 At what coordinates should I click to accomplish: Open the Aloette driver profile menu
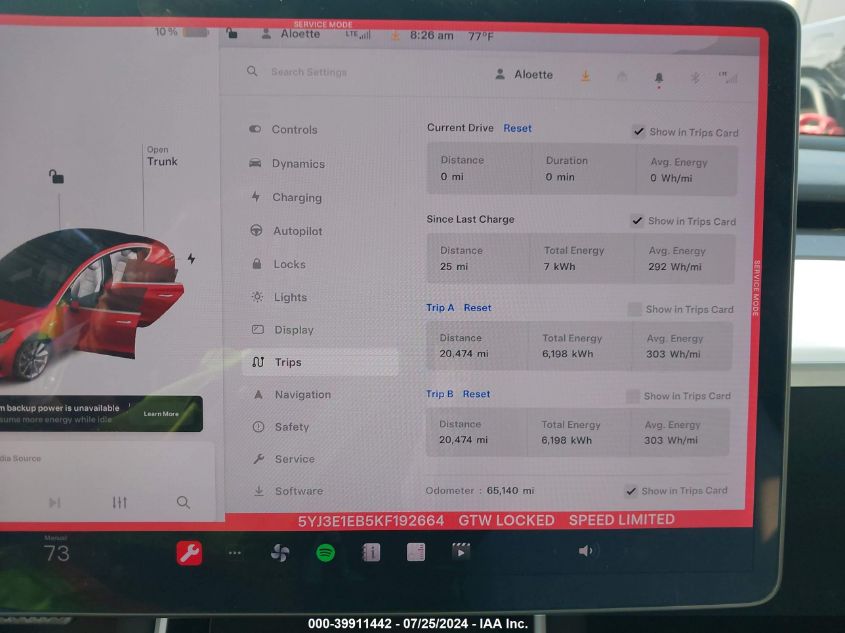coord(525,75)
